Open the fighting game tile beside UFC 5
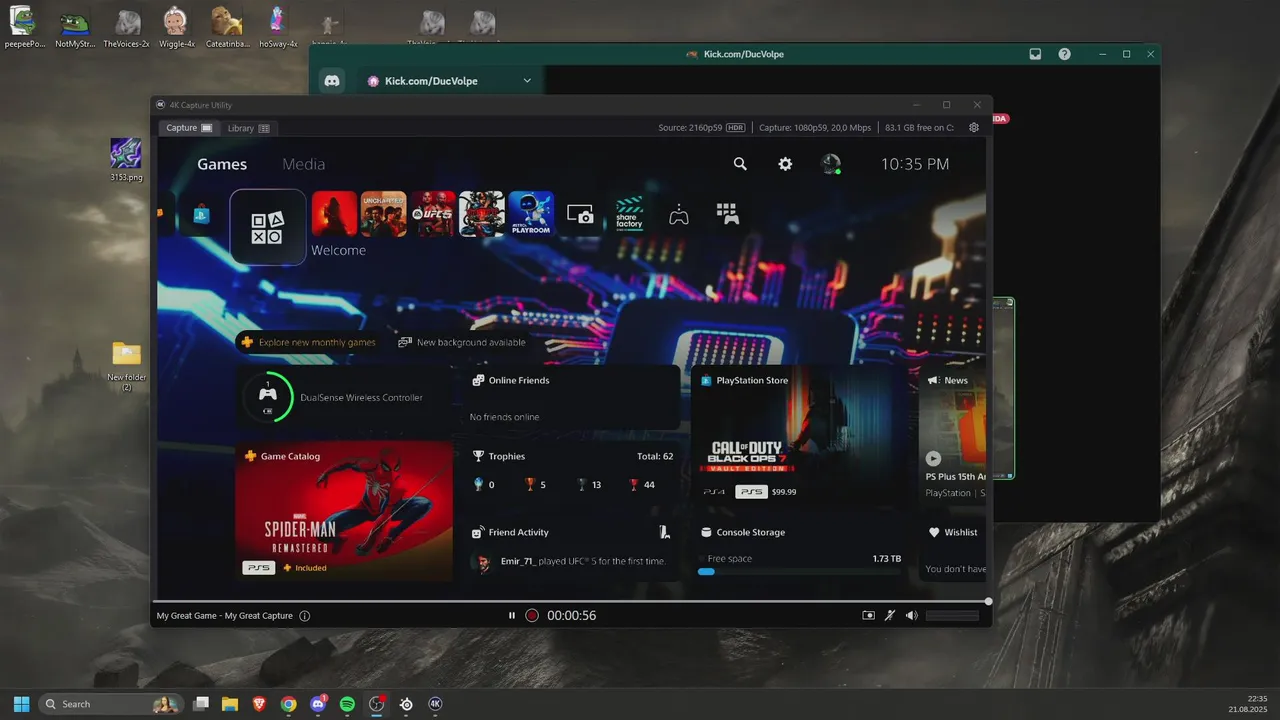The image size is (1280, 720). [482, 214]
